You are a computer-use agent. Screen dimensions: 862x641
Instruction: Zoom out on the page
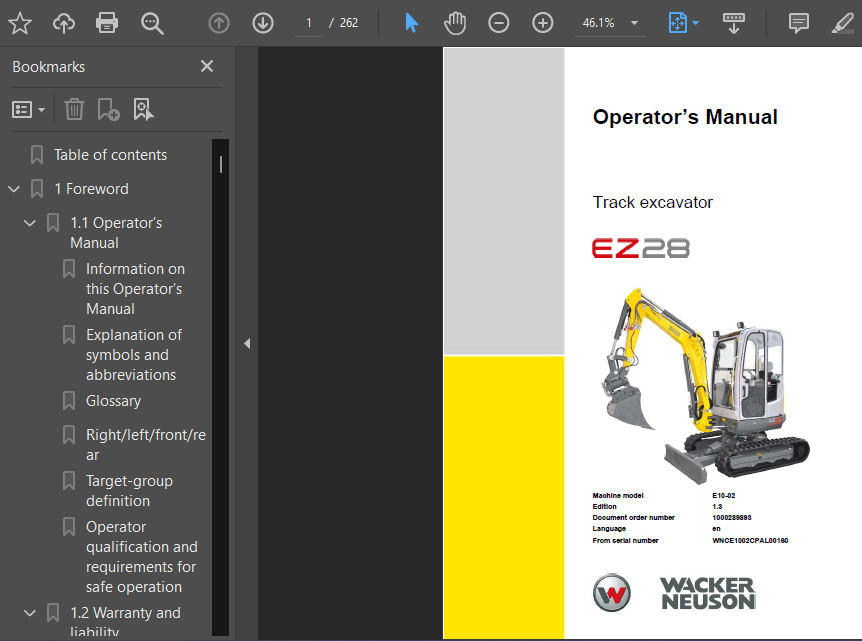pyautogui.click(x=499, y=22)
